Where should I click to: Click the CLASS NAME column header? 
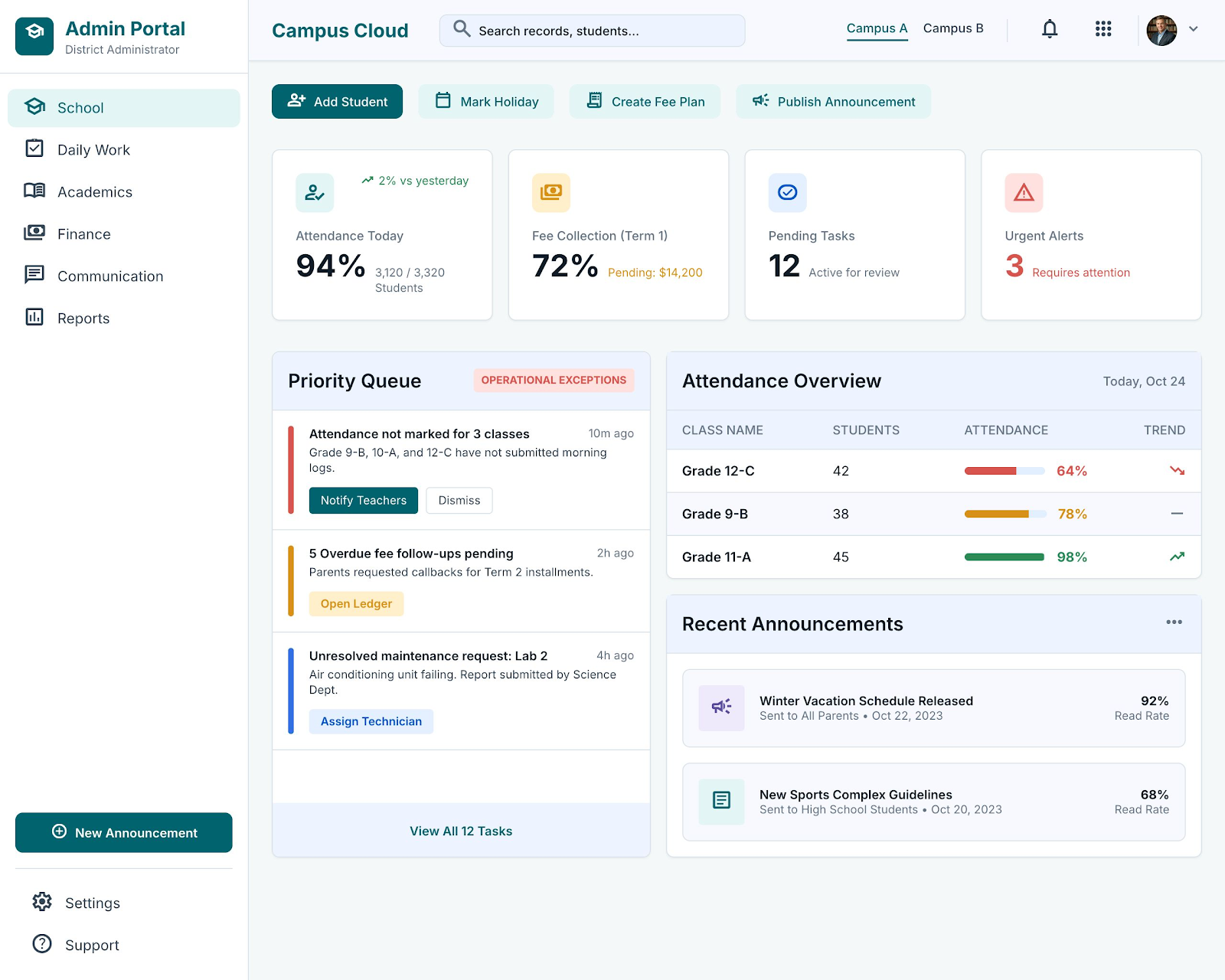tap(722, 430)
